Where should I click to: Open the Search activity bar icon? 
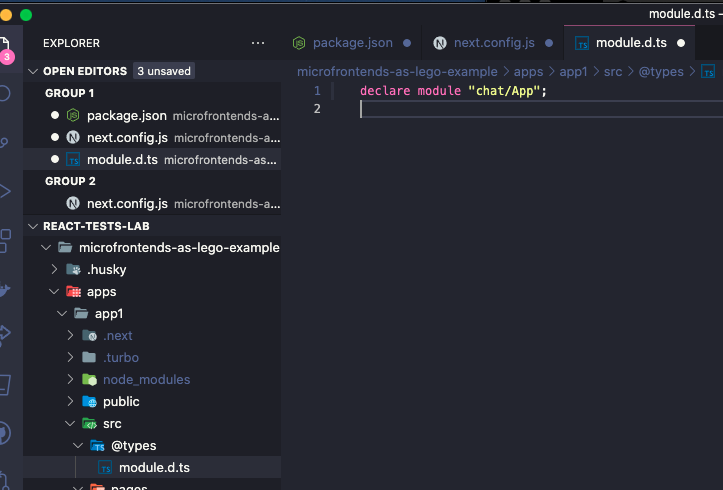(4, 94)
